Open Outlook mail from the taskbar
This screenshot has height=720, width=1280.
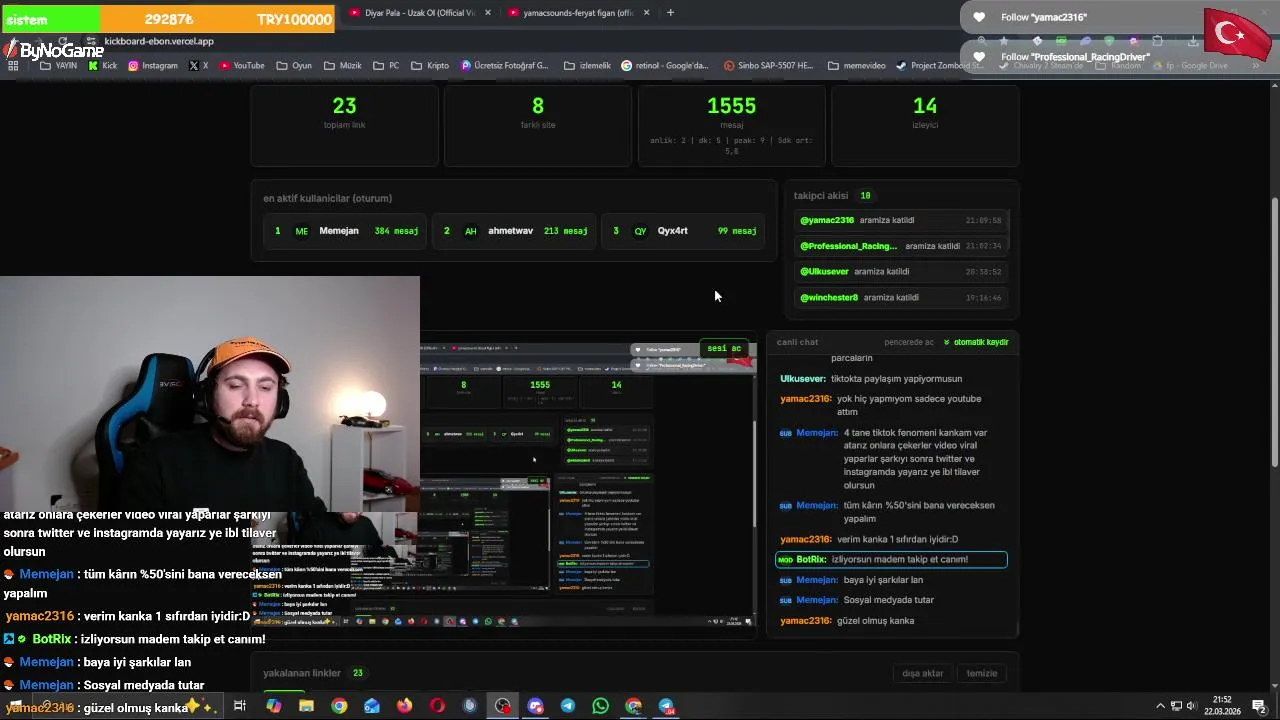pyautogui.click(x=372, y=706)
